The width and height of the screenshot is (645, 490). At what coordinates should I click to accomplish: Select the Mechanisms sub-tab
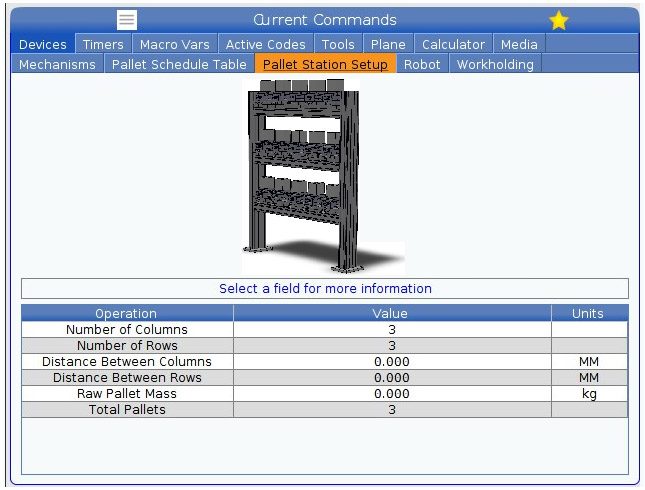(58, 64)
